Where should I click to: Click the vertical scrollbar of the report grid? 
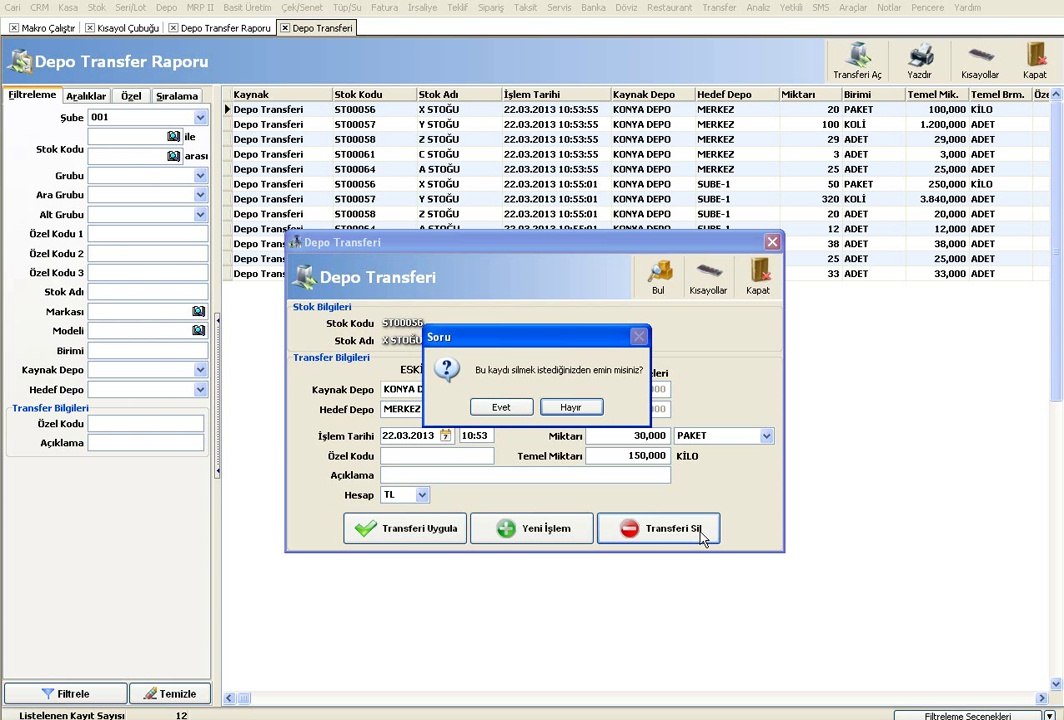[x=1056, y=251]
